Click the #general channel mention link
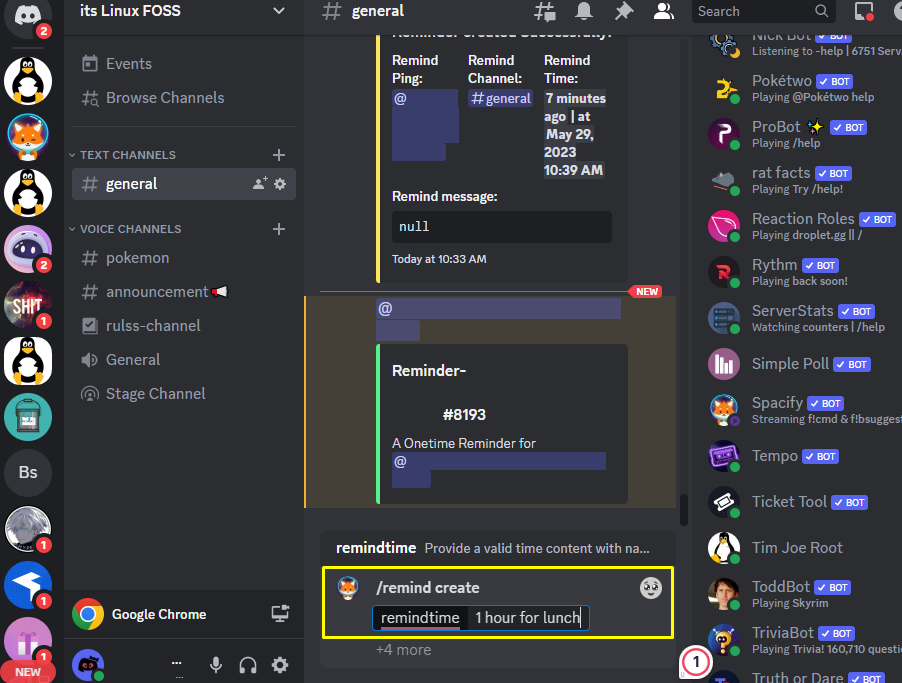The image size is (902, 683). (x=500, y=98)
